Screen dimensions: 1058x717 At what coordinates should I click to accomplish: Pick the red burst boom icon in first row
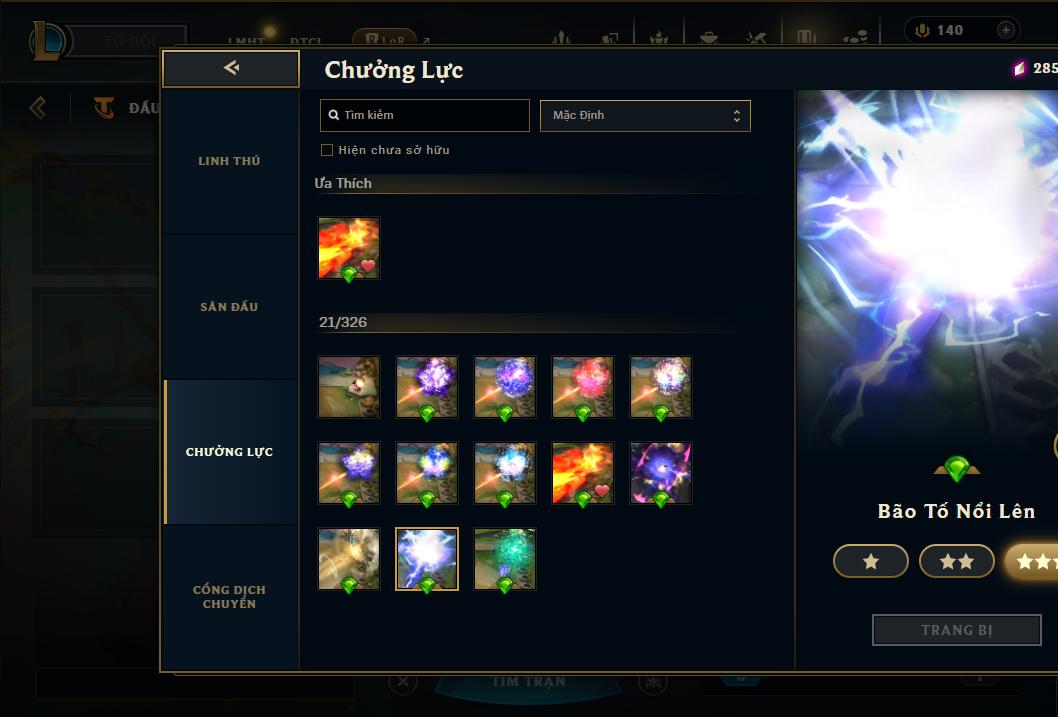(x=583, y=387)
